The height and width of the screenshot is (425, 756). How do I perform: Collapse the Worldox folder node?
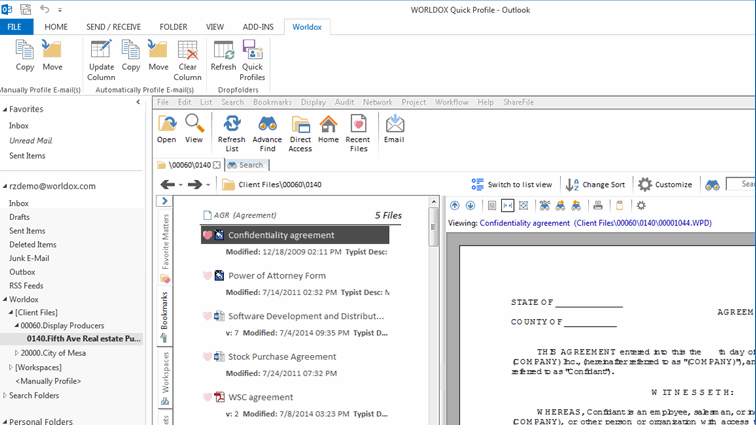[x=5, y=299]
